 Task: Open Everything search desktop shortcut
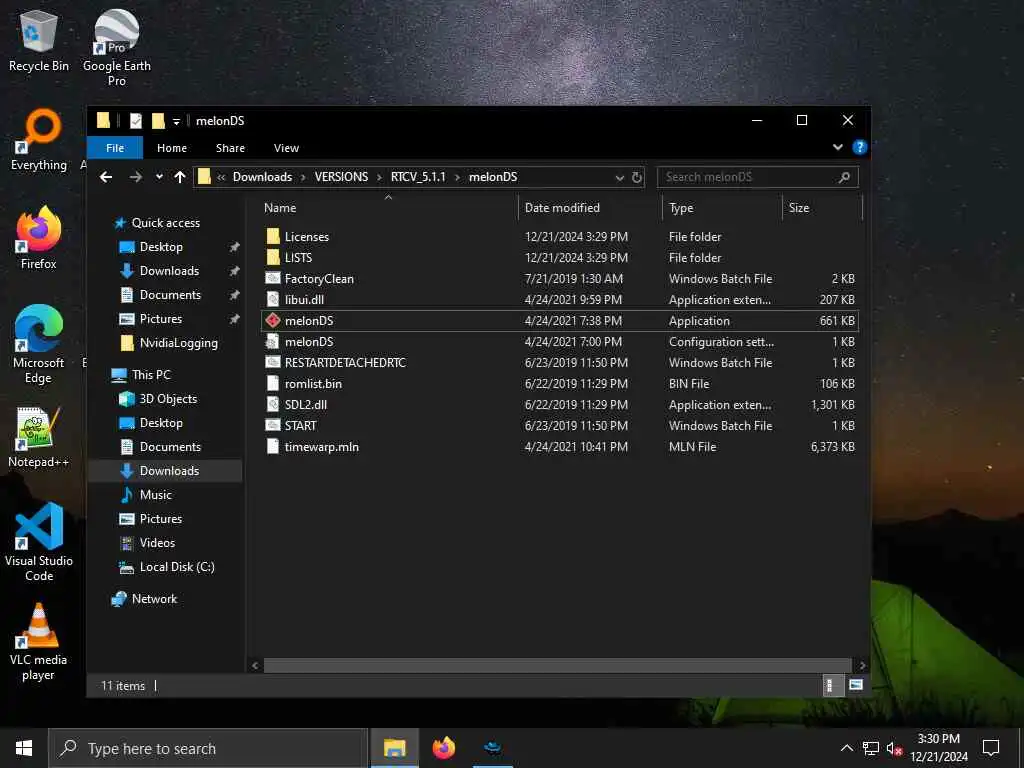[x=39, y=140]
